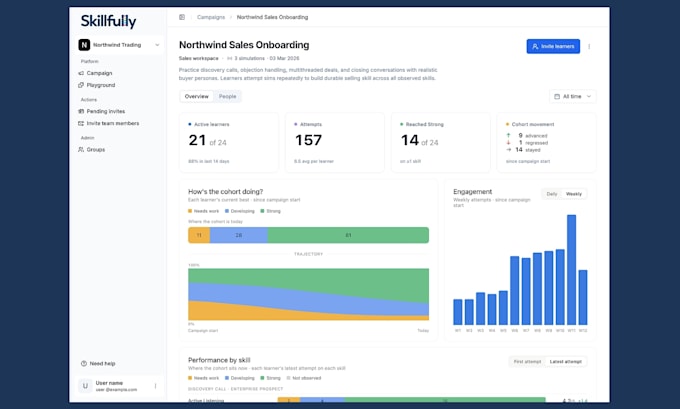680x409 pixels.
Task: Open Playground from the sidebar
Action: click(101, 85)
